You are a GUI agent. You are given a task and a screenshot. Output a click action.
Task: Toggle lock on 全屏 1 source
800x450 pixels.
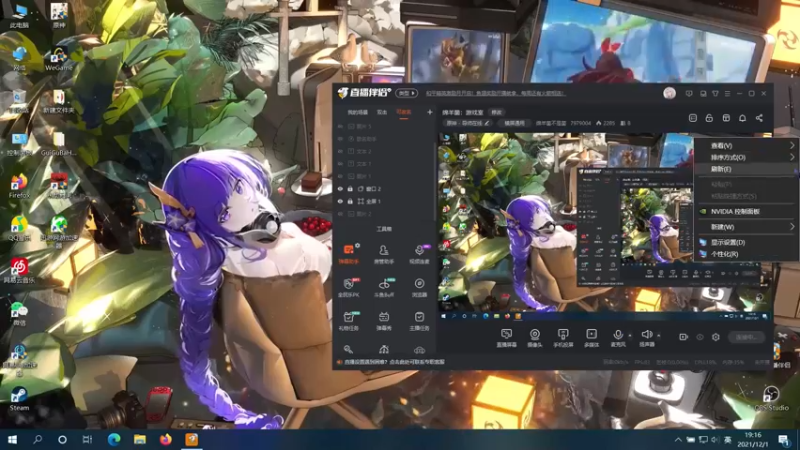351,201
